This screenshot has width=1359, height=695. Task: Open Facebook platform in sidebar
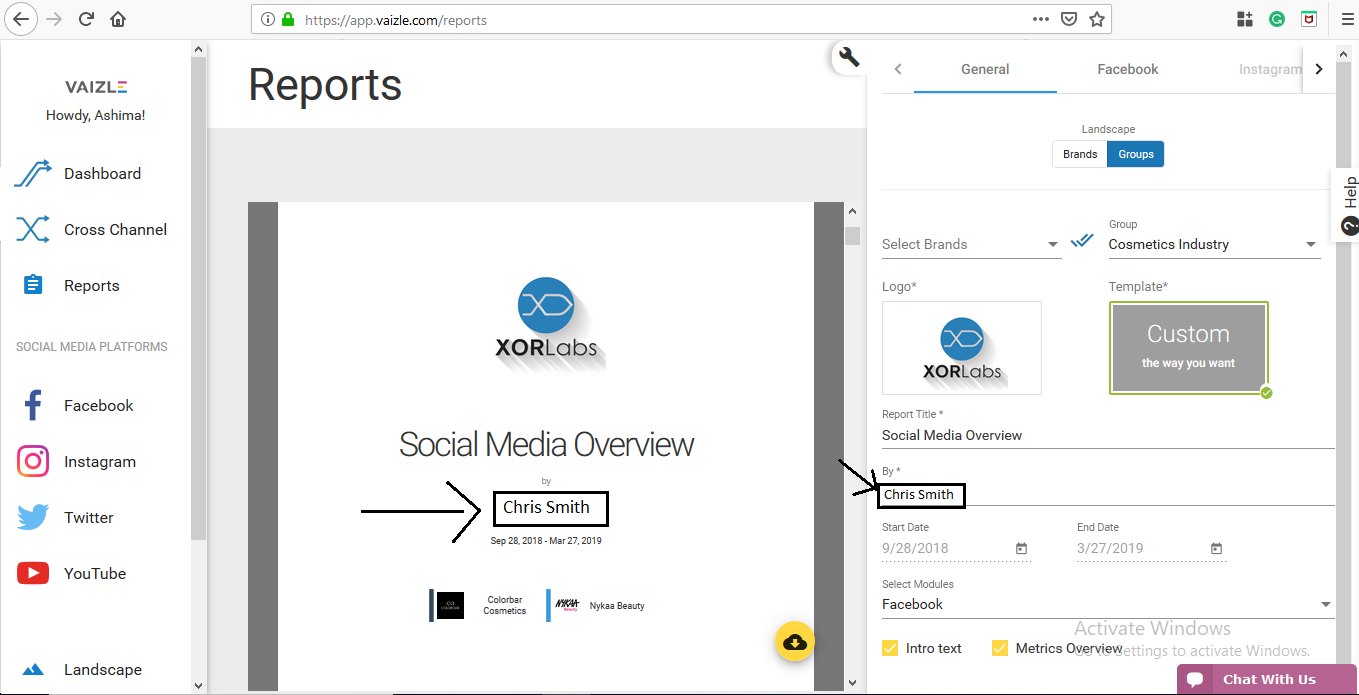pos(96,405)
